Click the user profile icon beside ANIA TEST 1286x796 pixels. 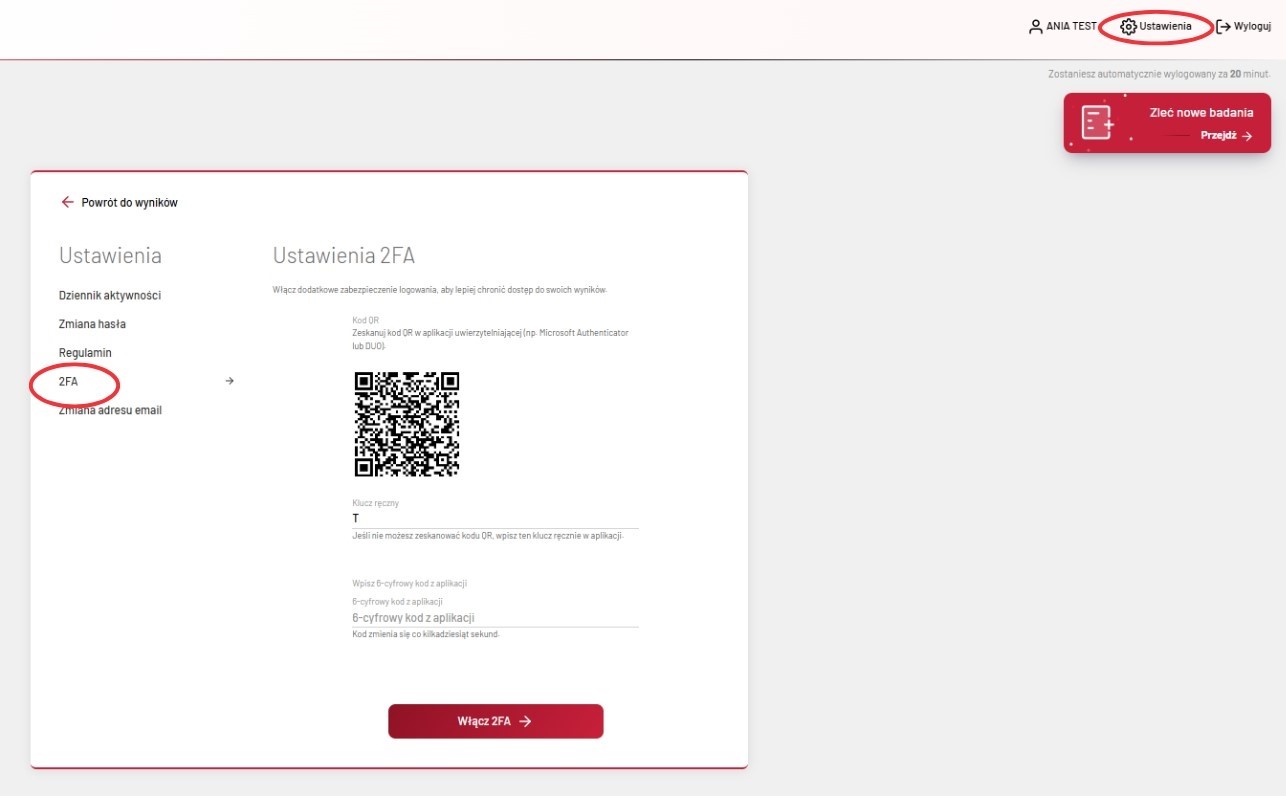tap(1036, 27)
